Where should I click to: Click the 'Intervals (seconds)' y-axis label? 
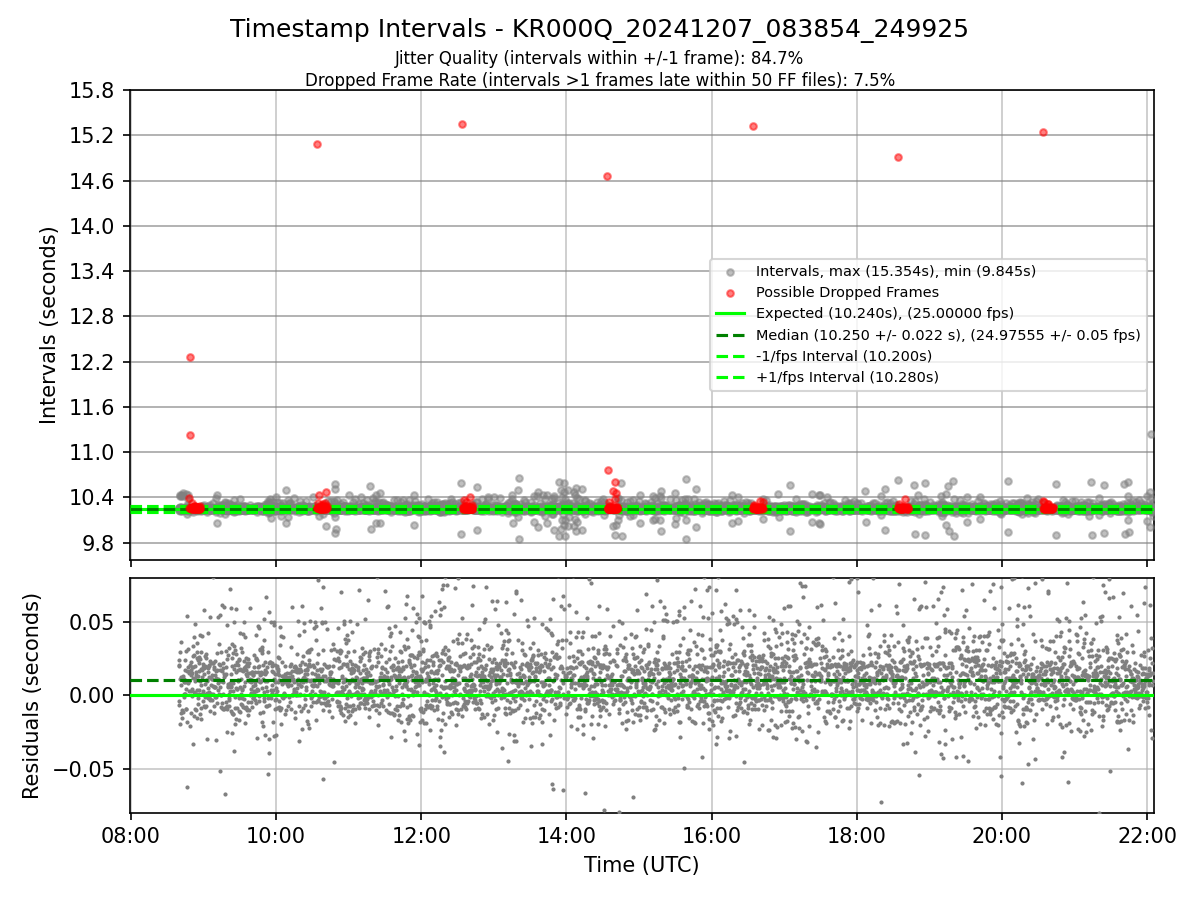click(x=49, y=325)
